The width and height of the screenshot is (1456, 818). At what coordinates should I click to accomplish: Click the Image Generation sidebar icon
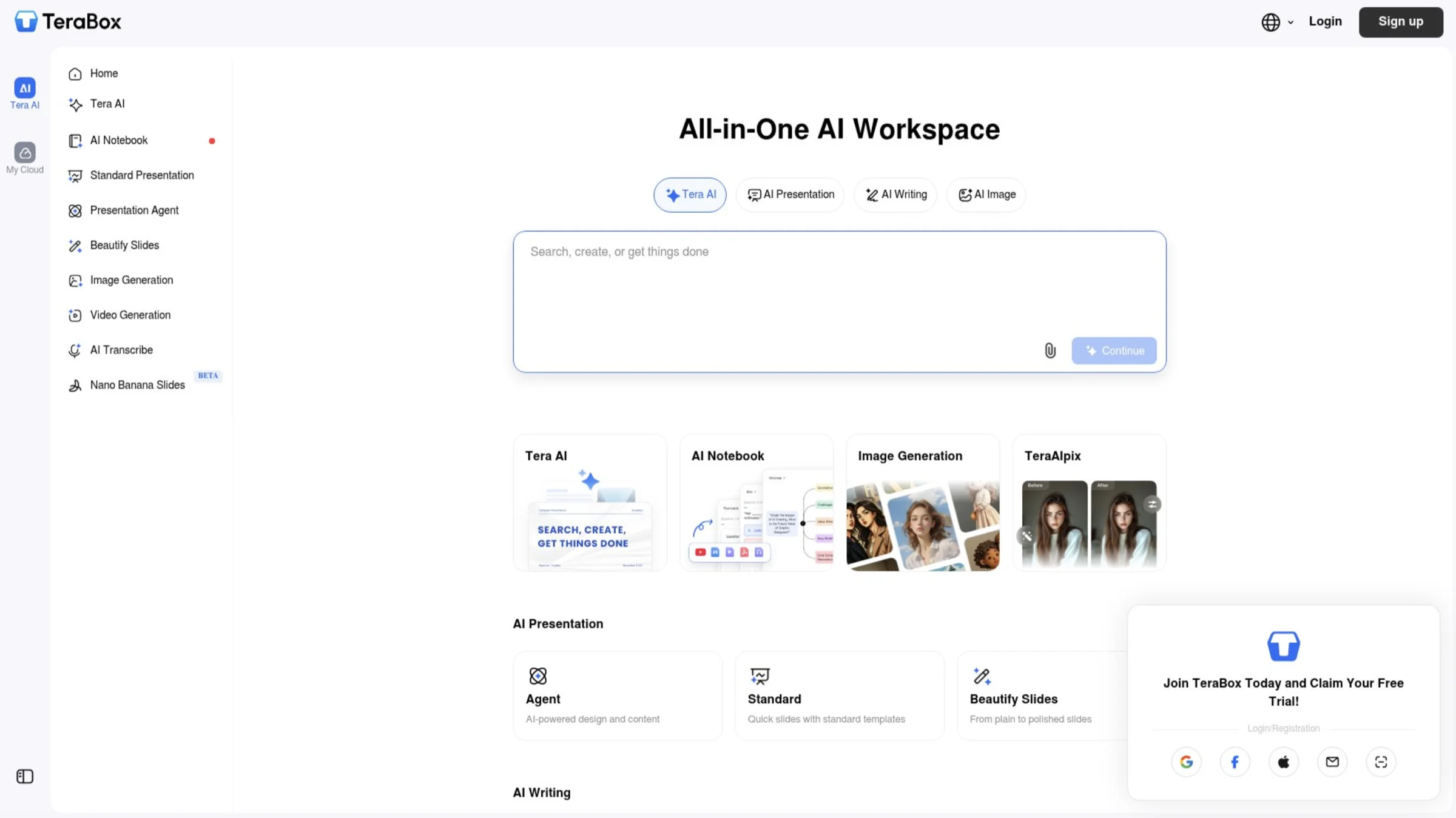(75, 281)
